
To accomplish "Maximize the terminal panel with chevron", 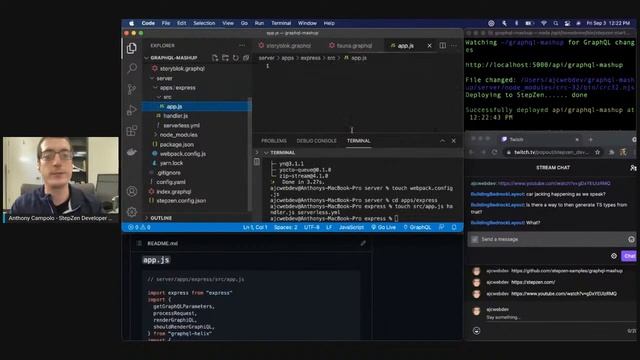I will click(442, 141).
